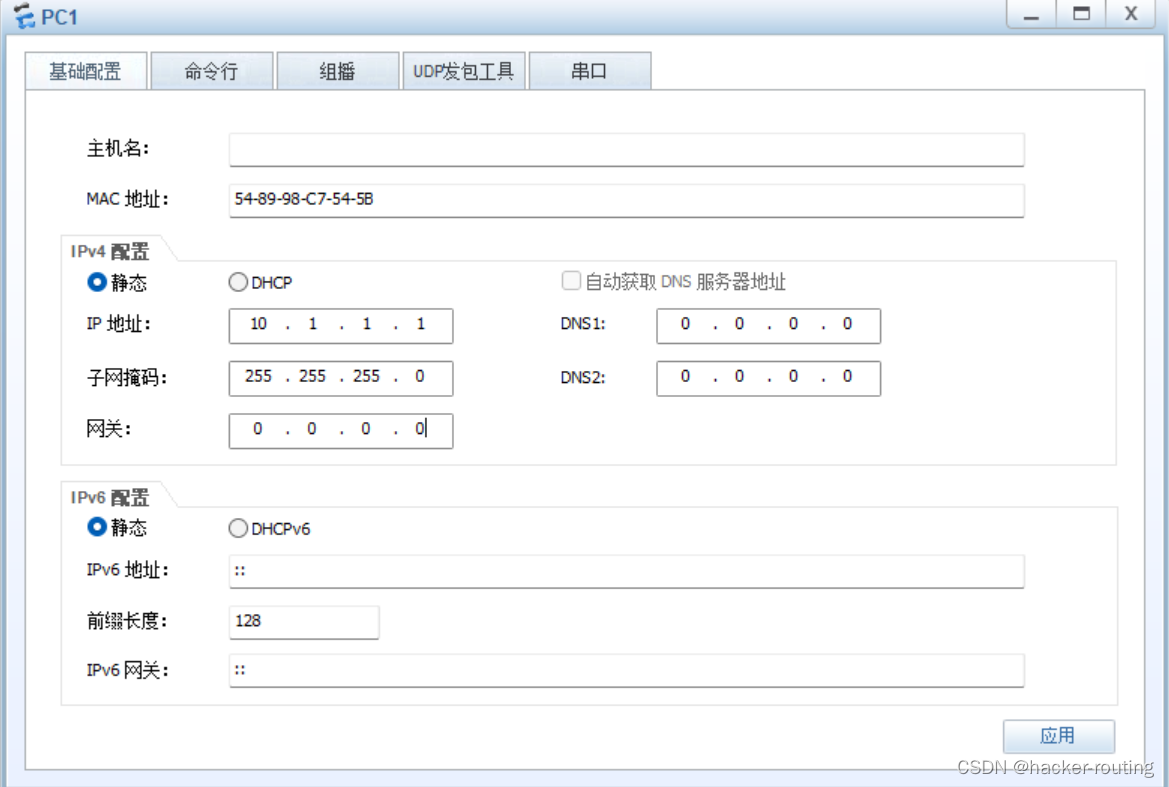
Task: Select the IPv4 DHCP radio button
Action: tap(238, 282)
